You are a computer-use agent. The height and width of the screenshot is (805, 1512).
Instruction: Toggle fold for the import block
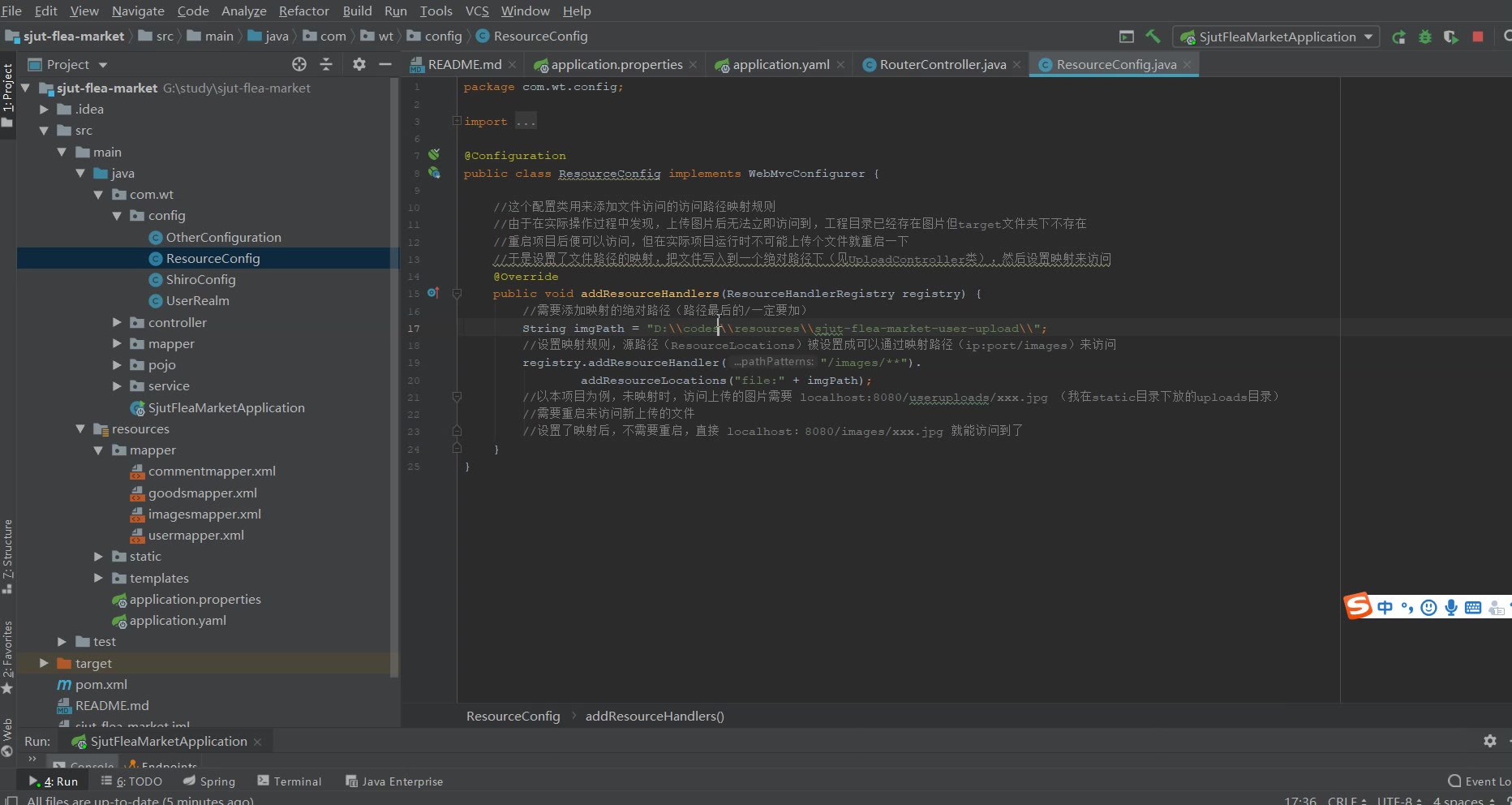click(457, 121)
